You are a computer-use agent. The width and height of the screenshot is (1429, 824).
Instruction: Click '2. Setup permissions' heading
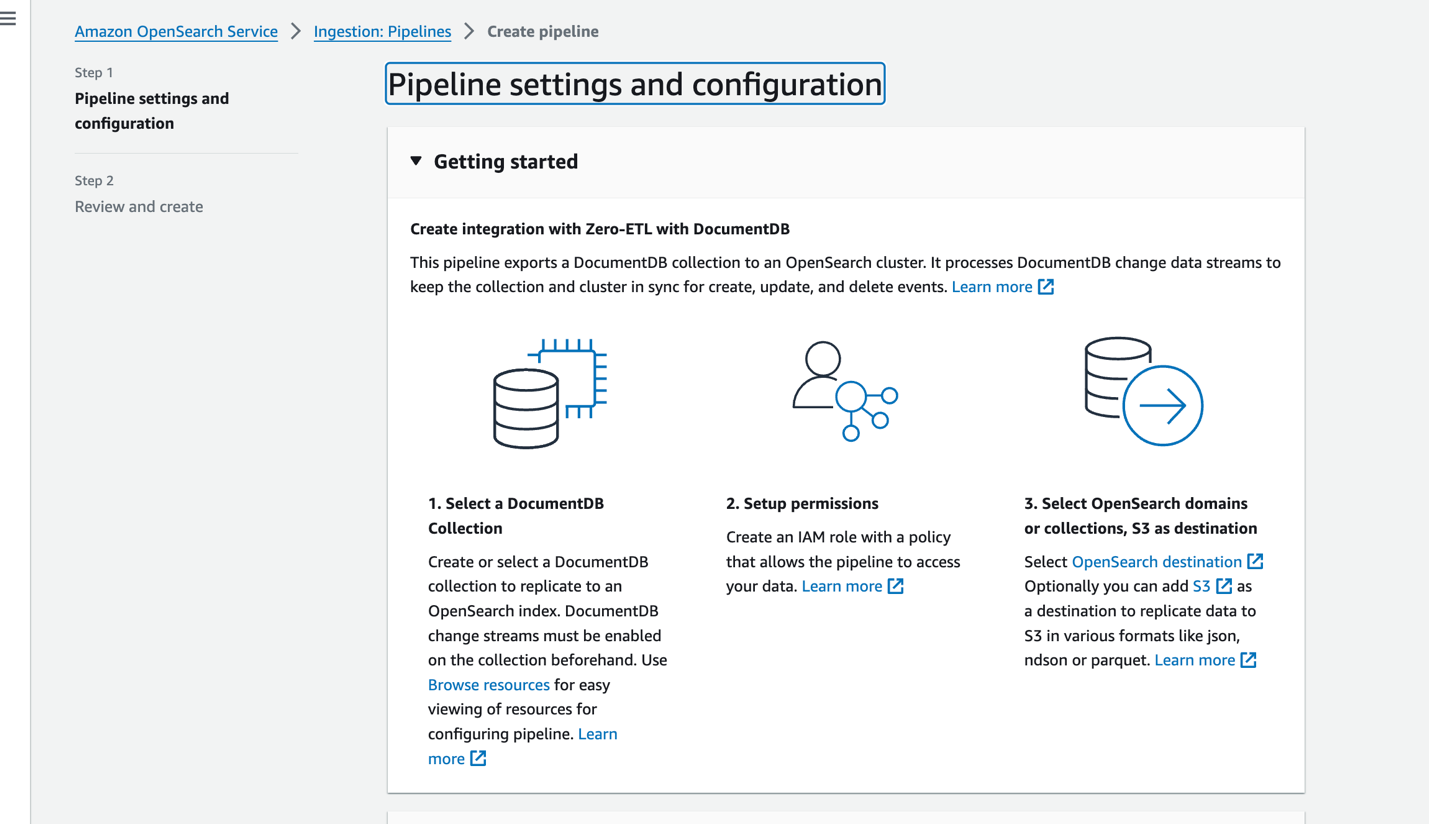802,504
